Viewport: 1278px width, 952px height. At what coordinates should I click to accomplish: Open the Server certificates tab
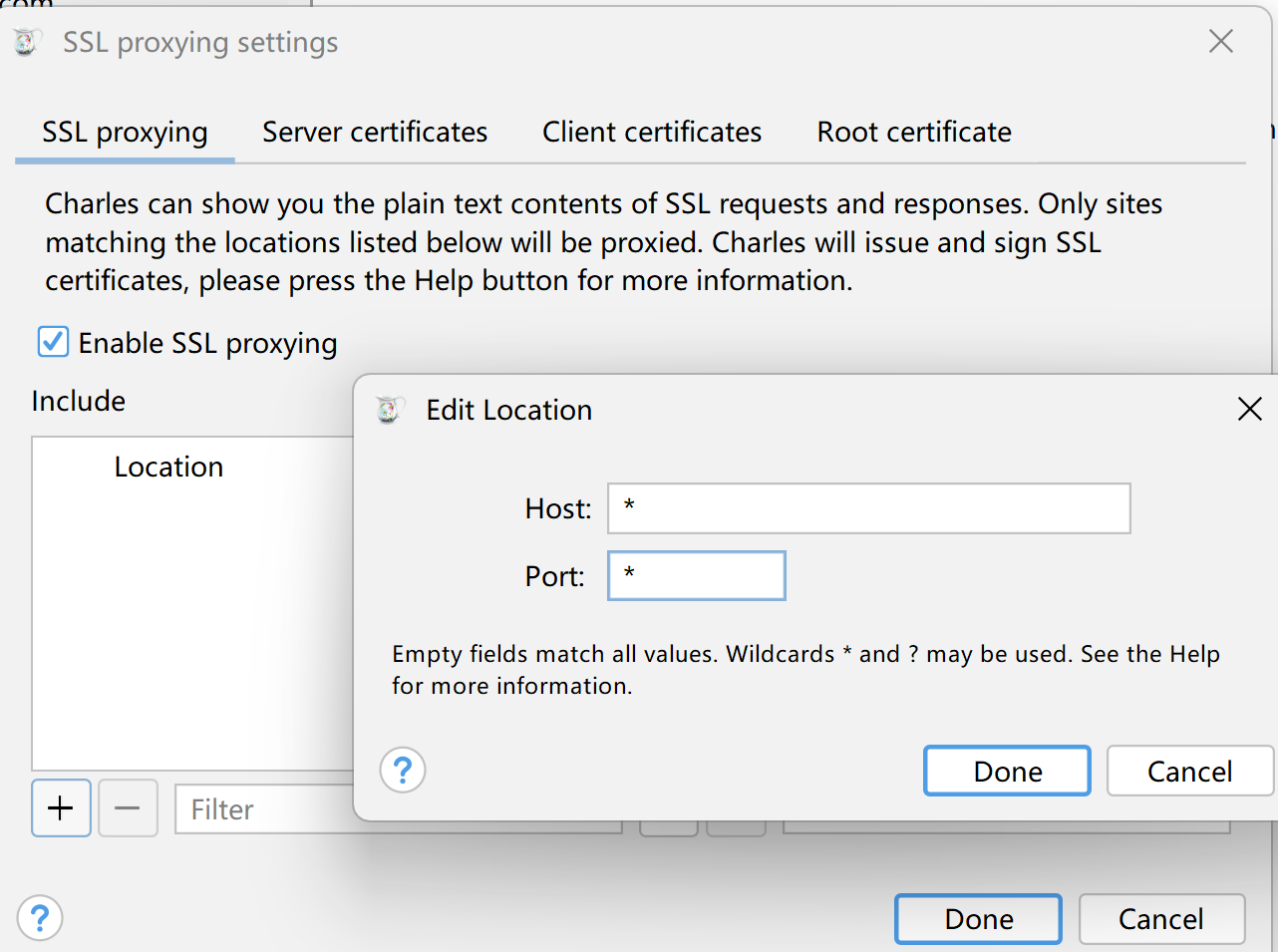pyautogui.click(x=375, y=133)
